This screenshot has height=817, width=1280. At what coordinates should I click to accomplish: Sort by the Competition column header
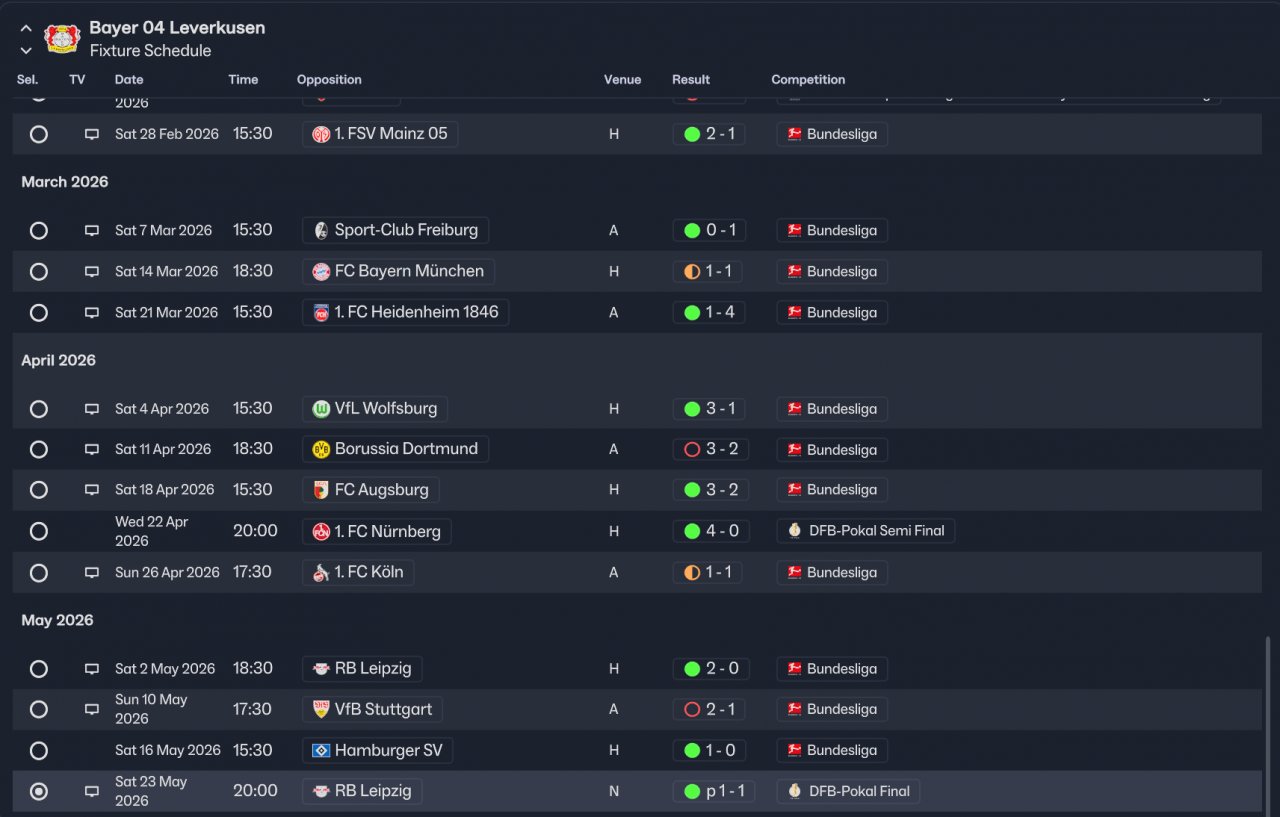pos(808,80)
